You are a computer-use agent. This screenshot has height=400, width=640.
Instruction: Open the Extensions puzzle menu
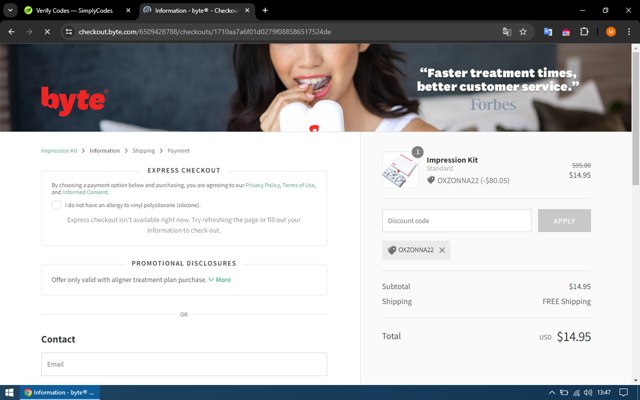tap(584, 32)
